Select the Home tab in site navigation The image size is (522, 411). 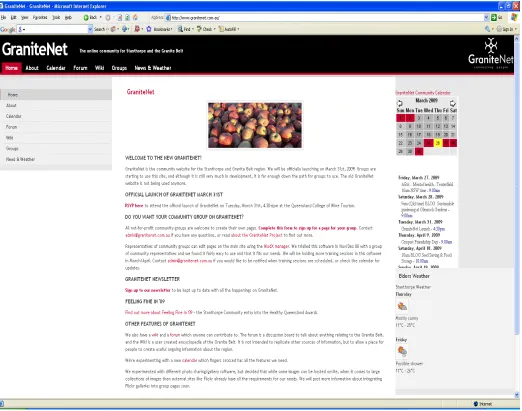pos(12,68)
